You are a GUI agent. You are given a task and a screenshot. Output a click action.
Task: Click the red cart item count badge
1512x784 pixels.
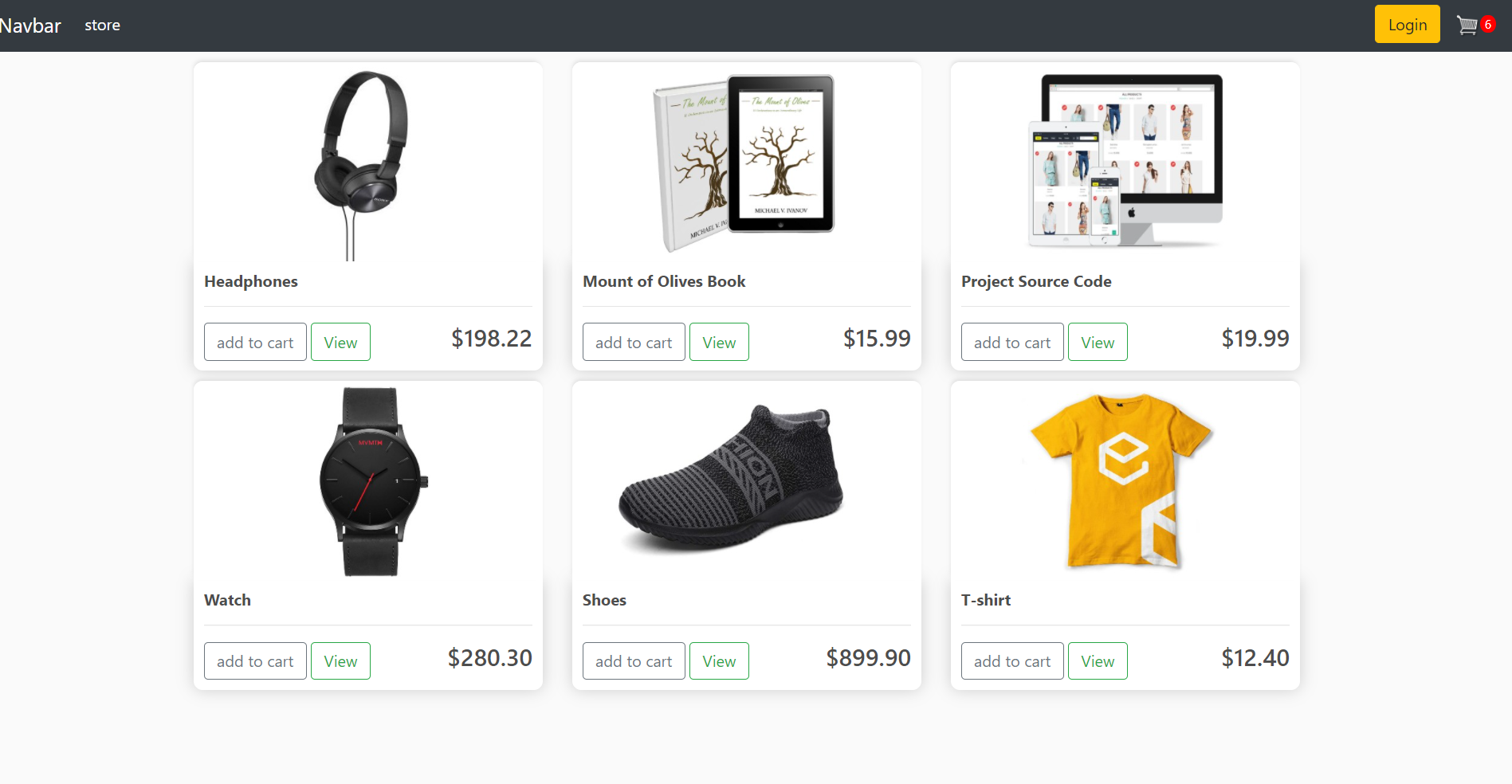pos(1487,25)
